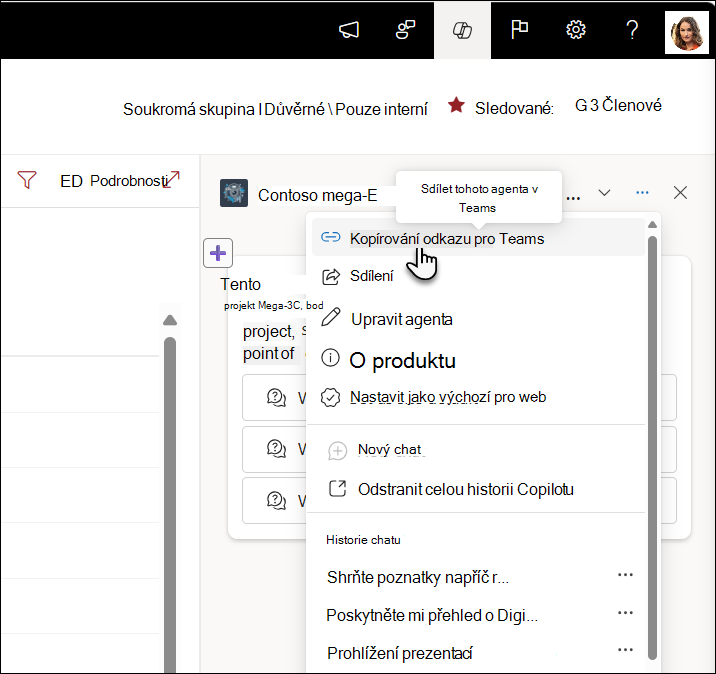Open more options for Prohlížení prezentací chat
This screenshot has height=674, width=716.
[625, 649]
